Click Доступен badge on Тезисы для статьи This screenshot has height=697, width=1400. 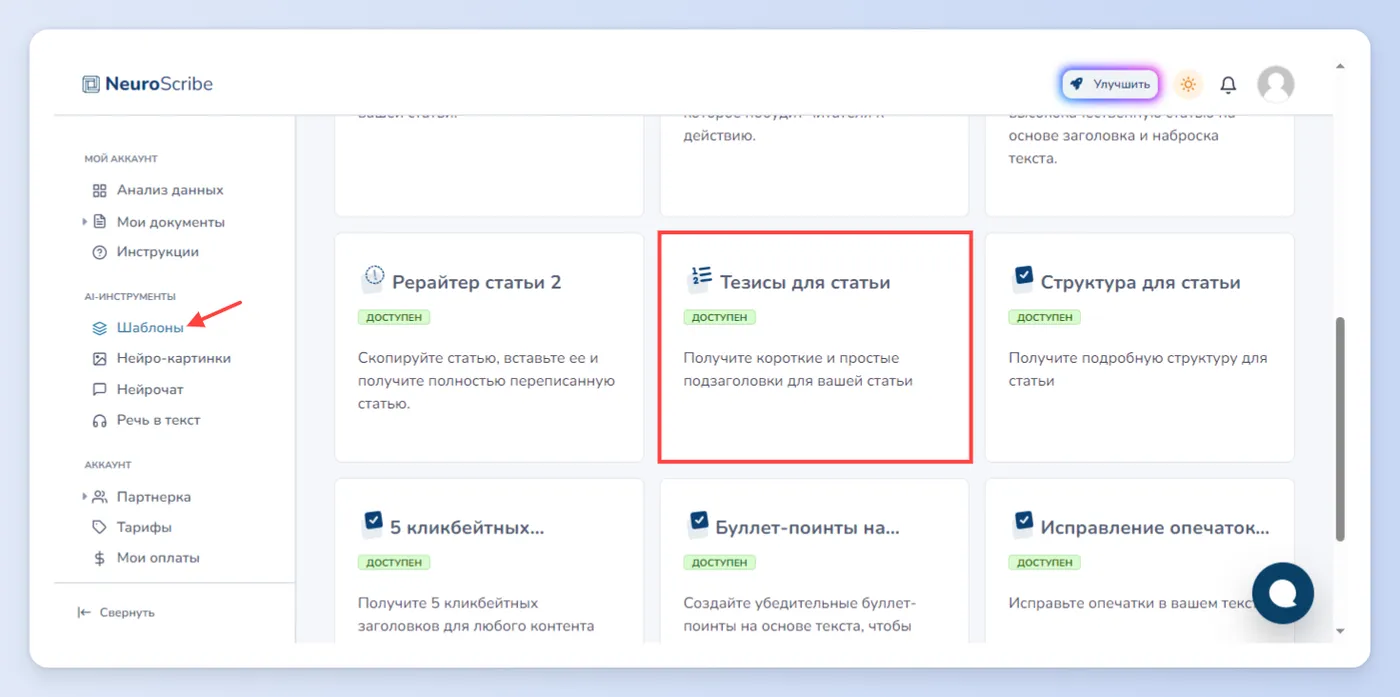click(x=720, y=318)
